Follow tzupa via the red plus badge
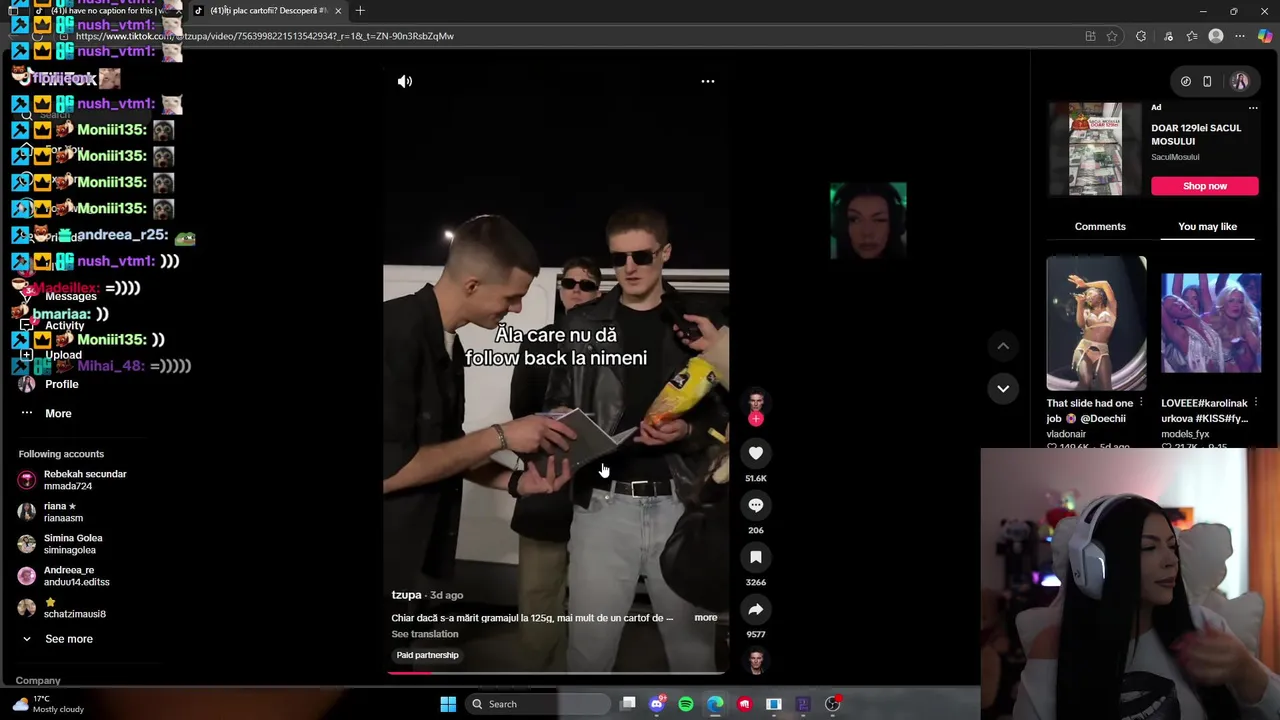1280x720 pixels. pos(756,419)
